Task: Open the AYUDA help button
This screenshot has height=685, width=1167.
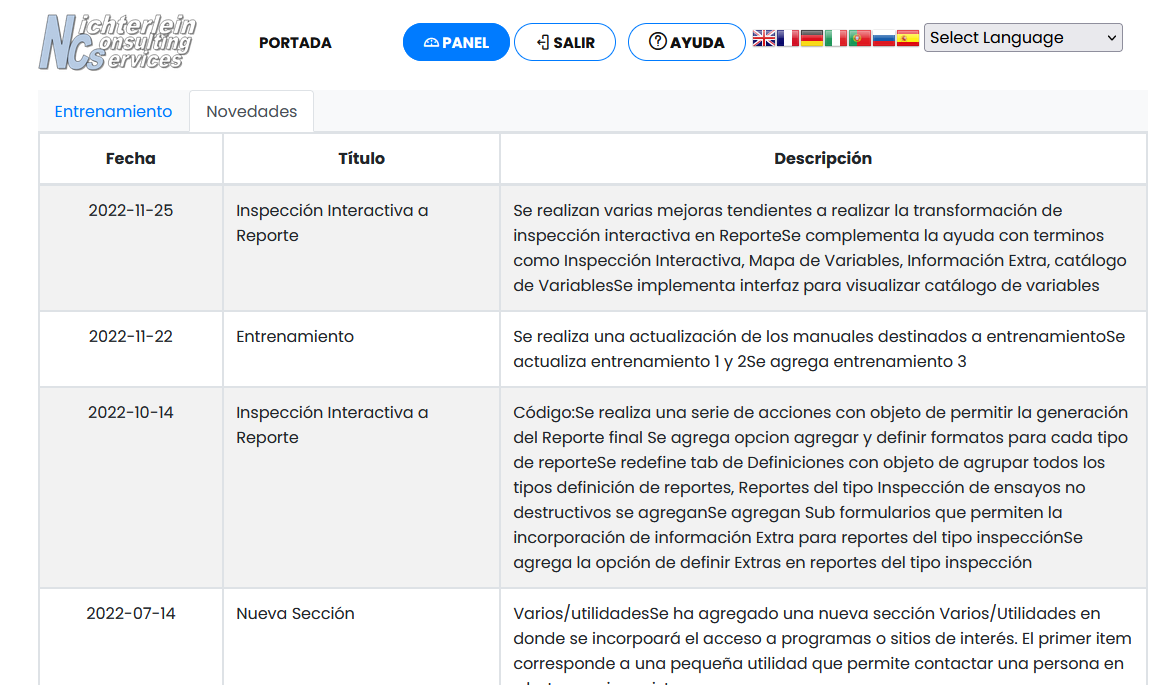Action: (686, 43)
